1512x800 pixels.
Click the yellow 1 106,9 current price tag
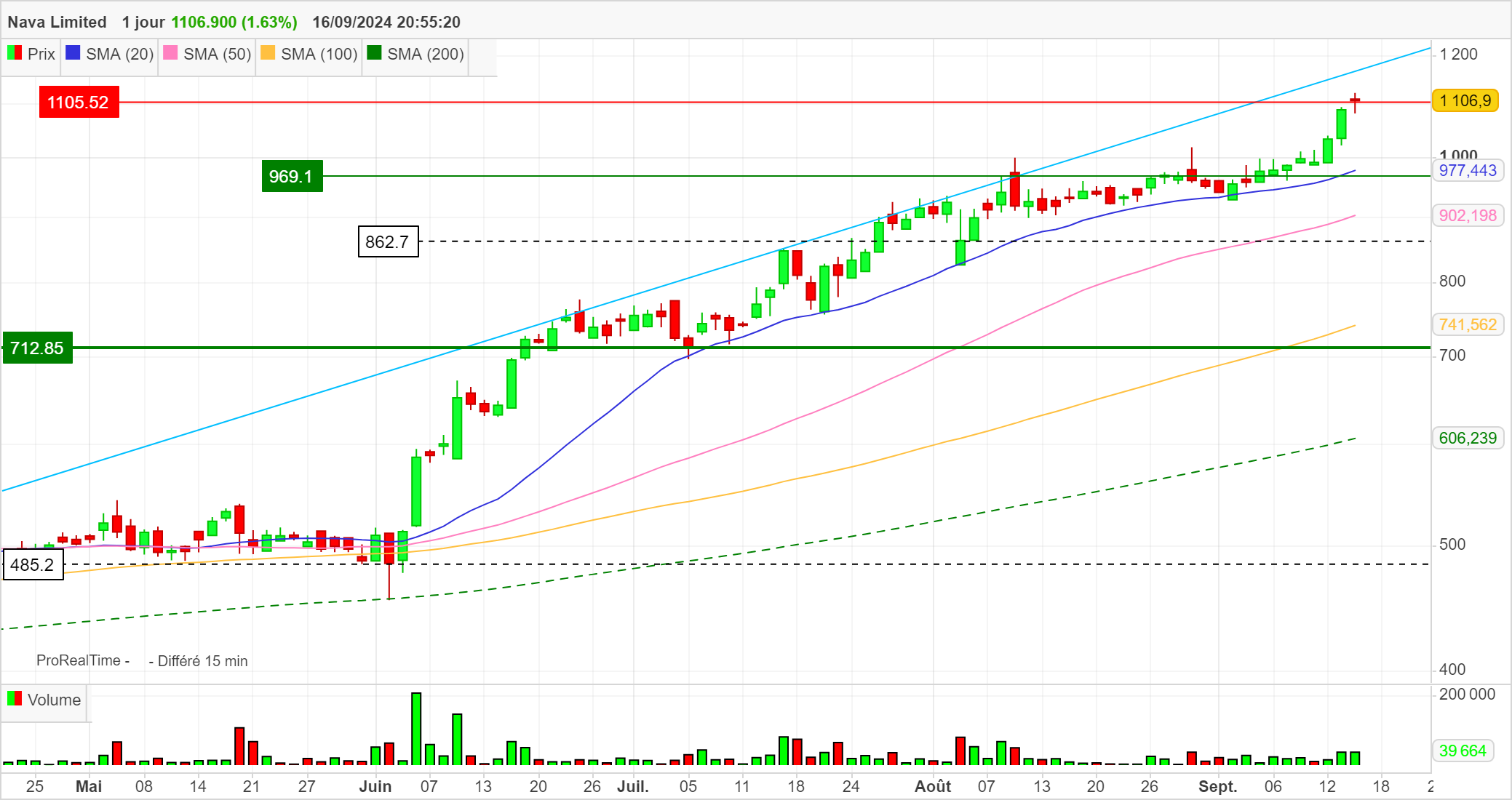click(x=1465, y=100)
